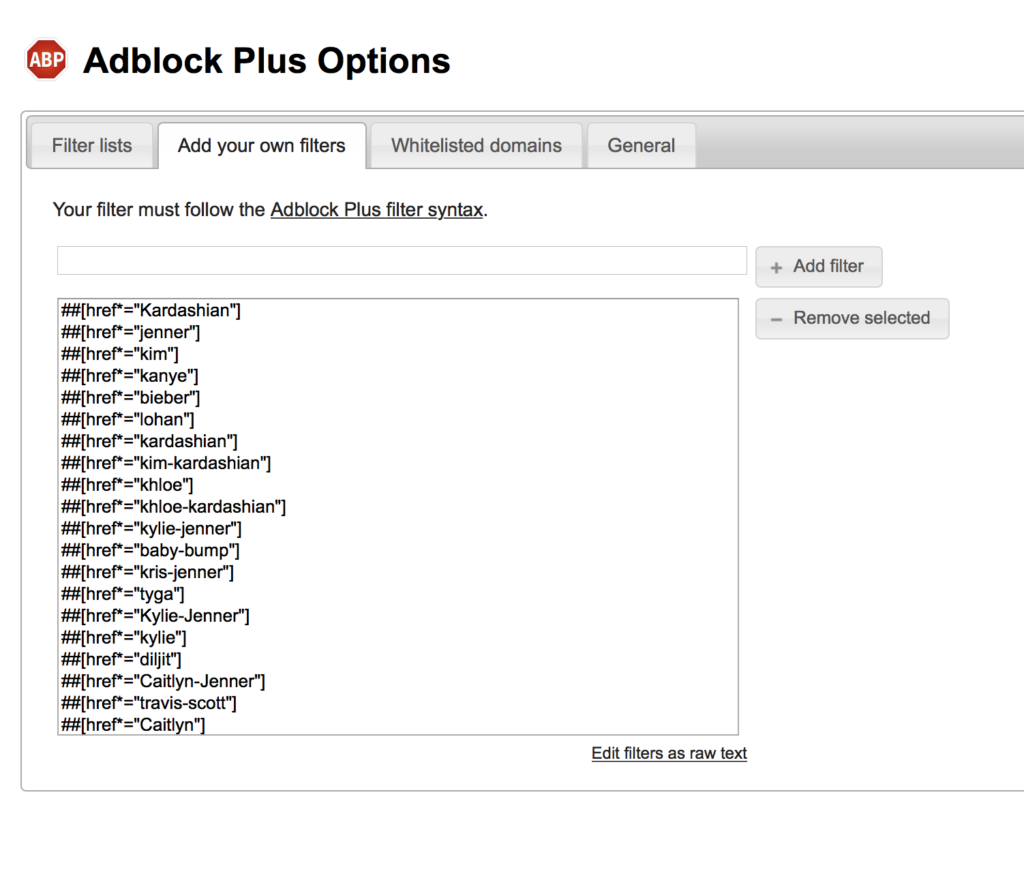
Task: Select the ##[href*="diljit"] filter row
Action: point(398,660)
